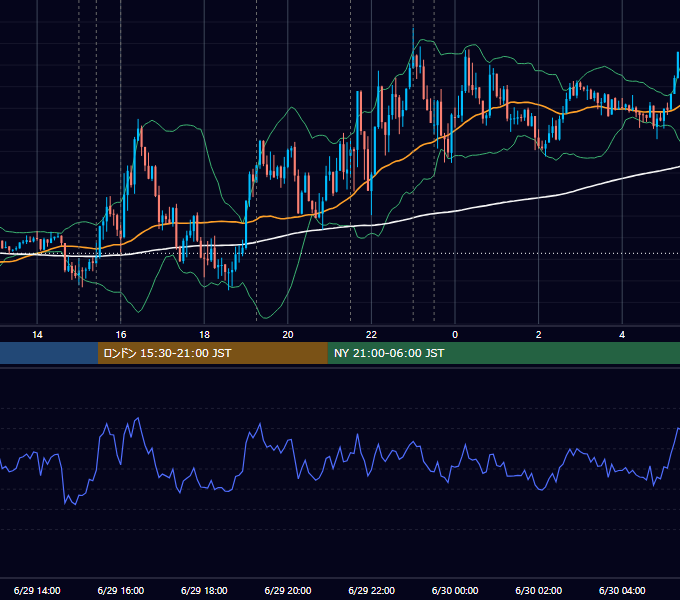Click hour label 16 on price chart axis

[121, 335]
